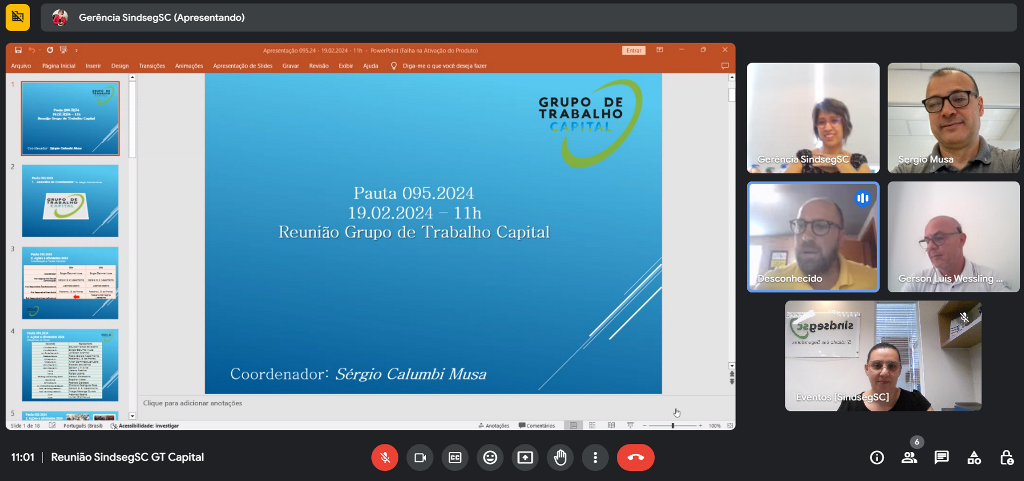This screenshot has width=1024, height=481.
Task: Open the emoji reactions picker
Action: coord(490,457)
